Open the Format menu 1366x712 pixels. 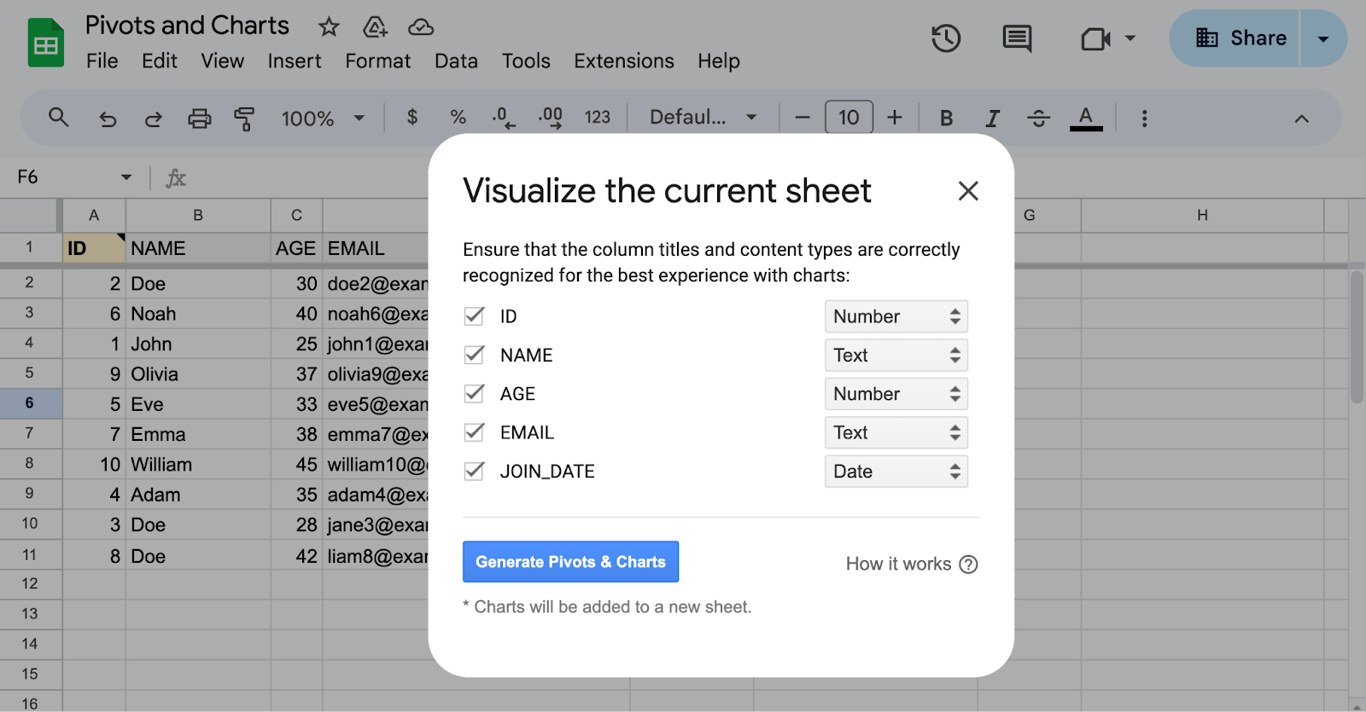pyautogui.click(x=378, y=61)
